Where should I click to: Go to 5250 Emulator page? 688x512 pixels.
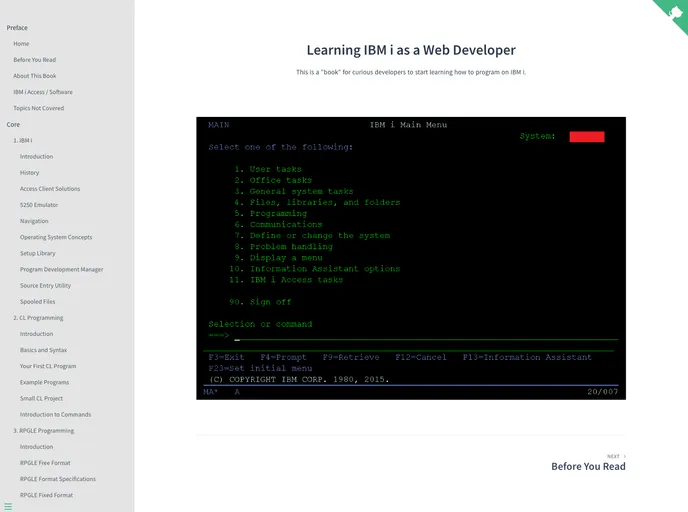[39, 205]
